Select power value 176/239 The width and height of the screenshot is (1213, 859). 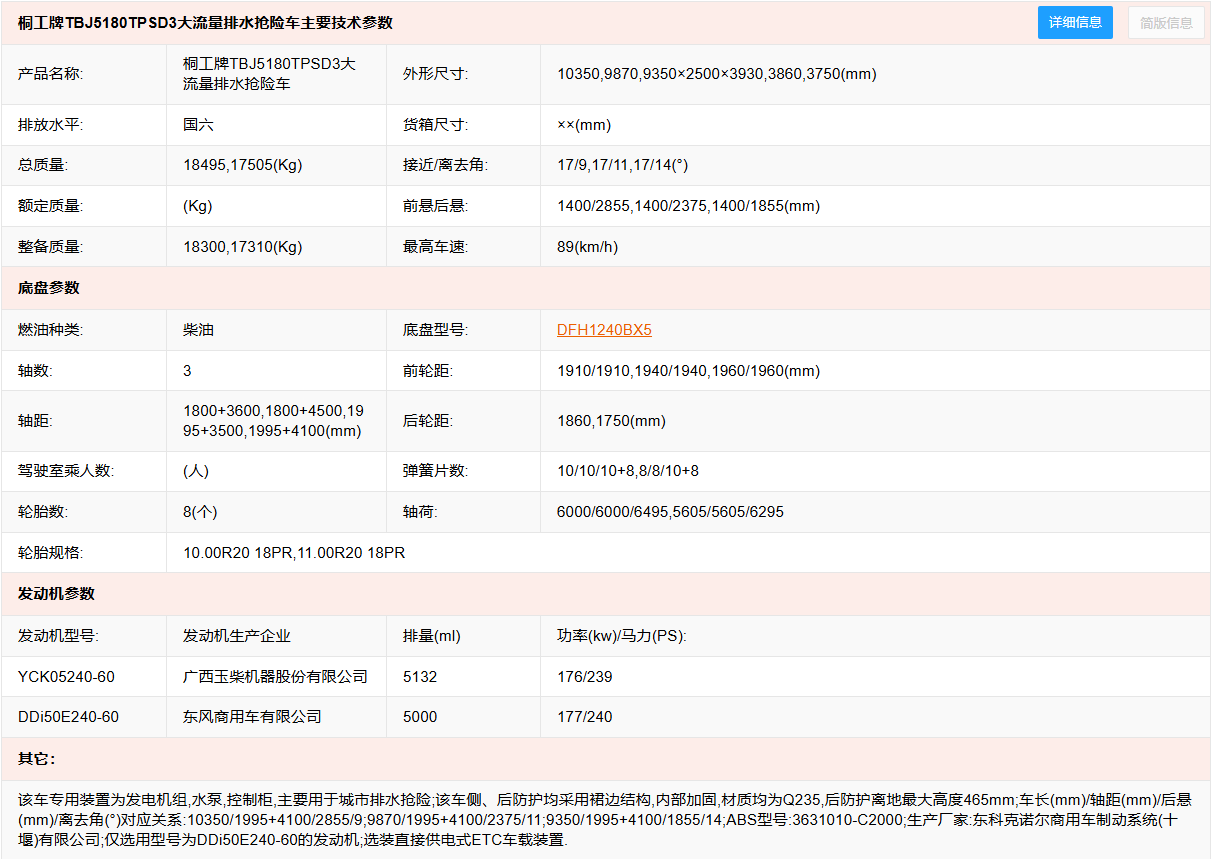tap(585, 677)
